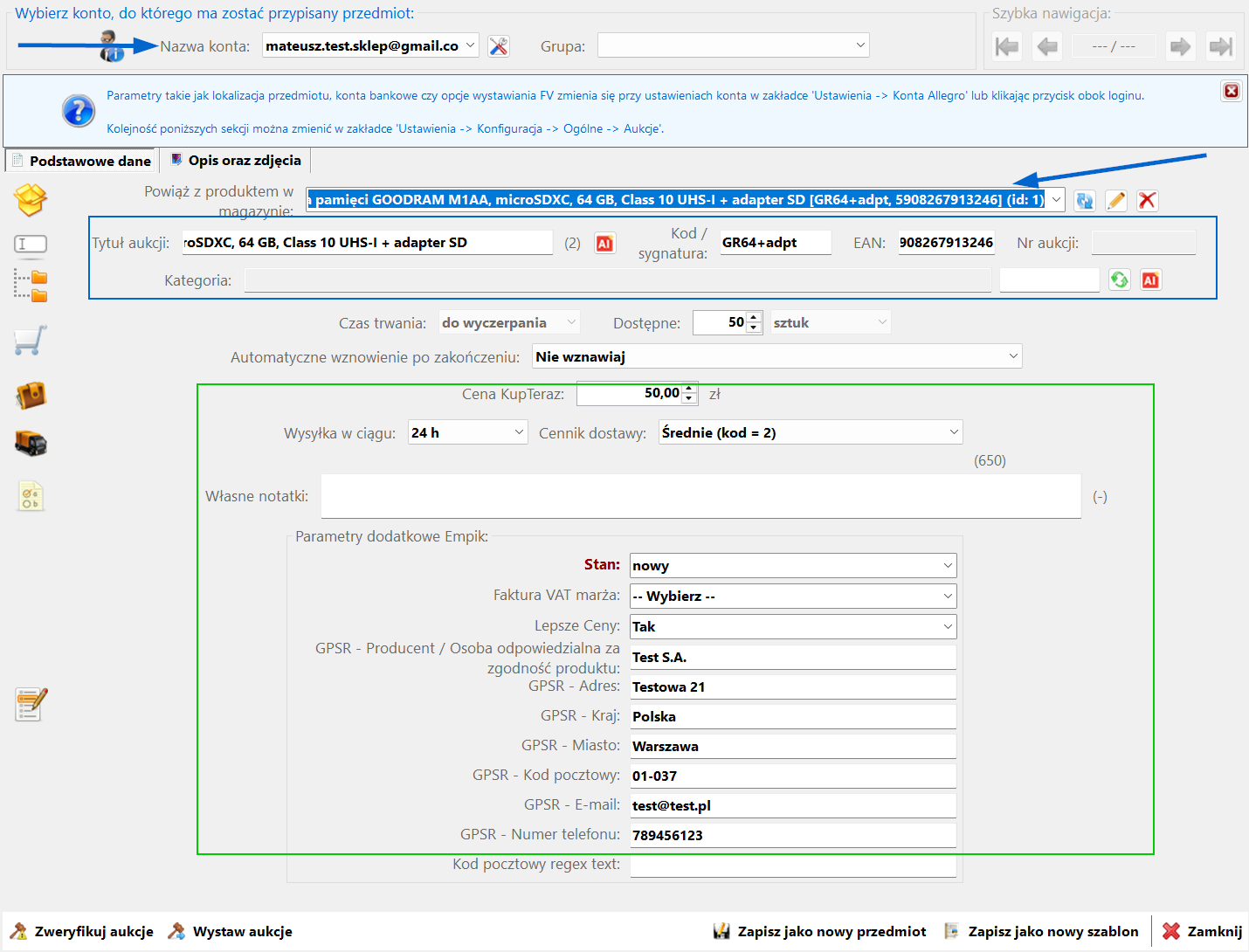1249x952 pixels.
Task: Expand the Stan dropdown showing nowy
Action: coord(947,566)
